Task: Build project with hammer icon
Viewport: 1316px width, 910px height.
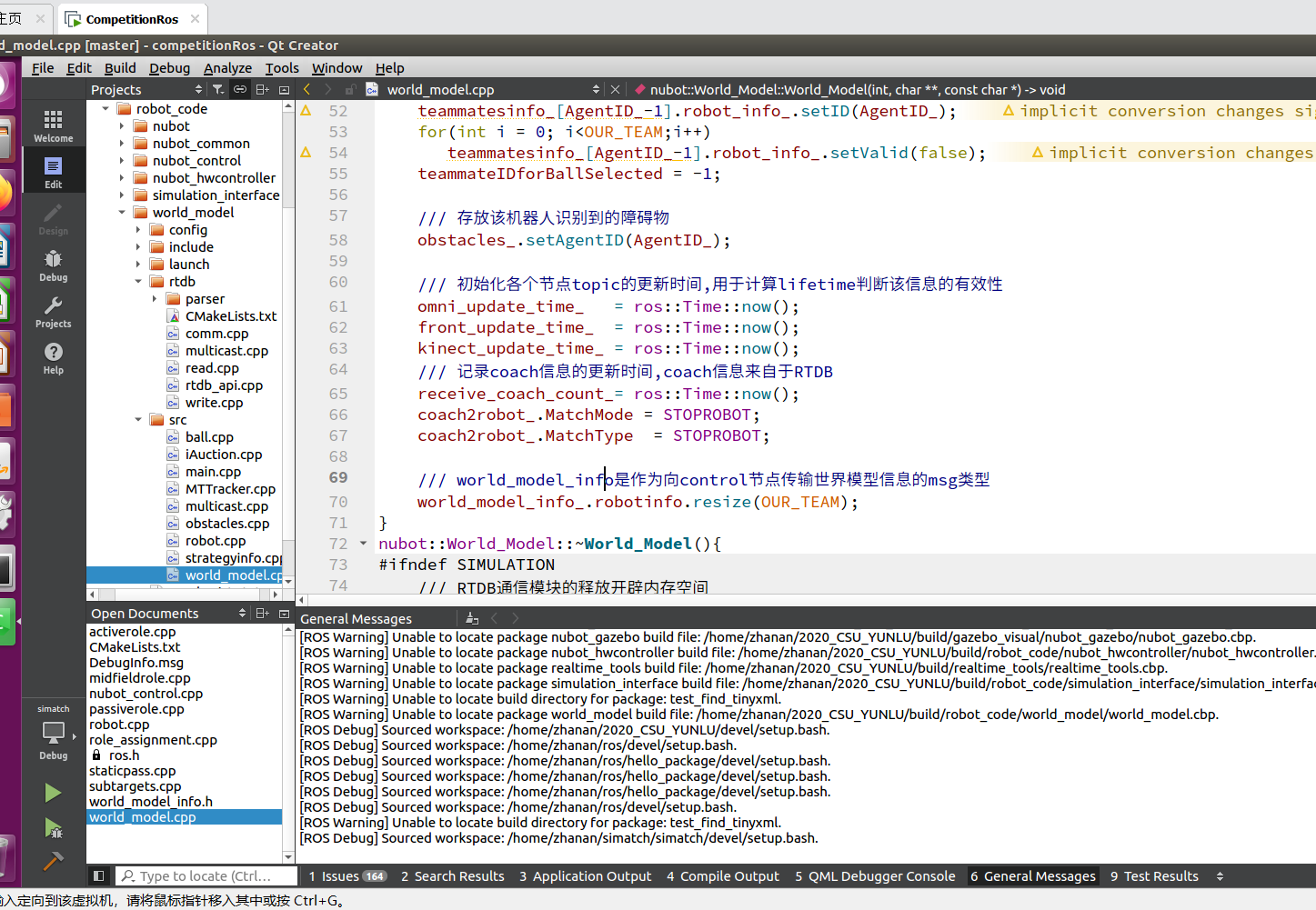Action: tap(53, 860)
